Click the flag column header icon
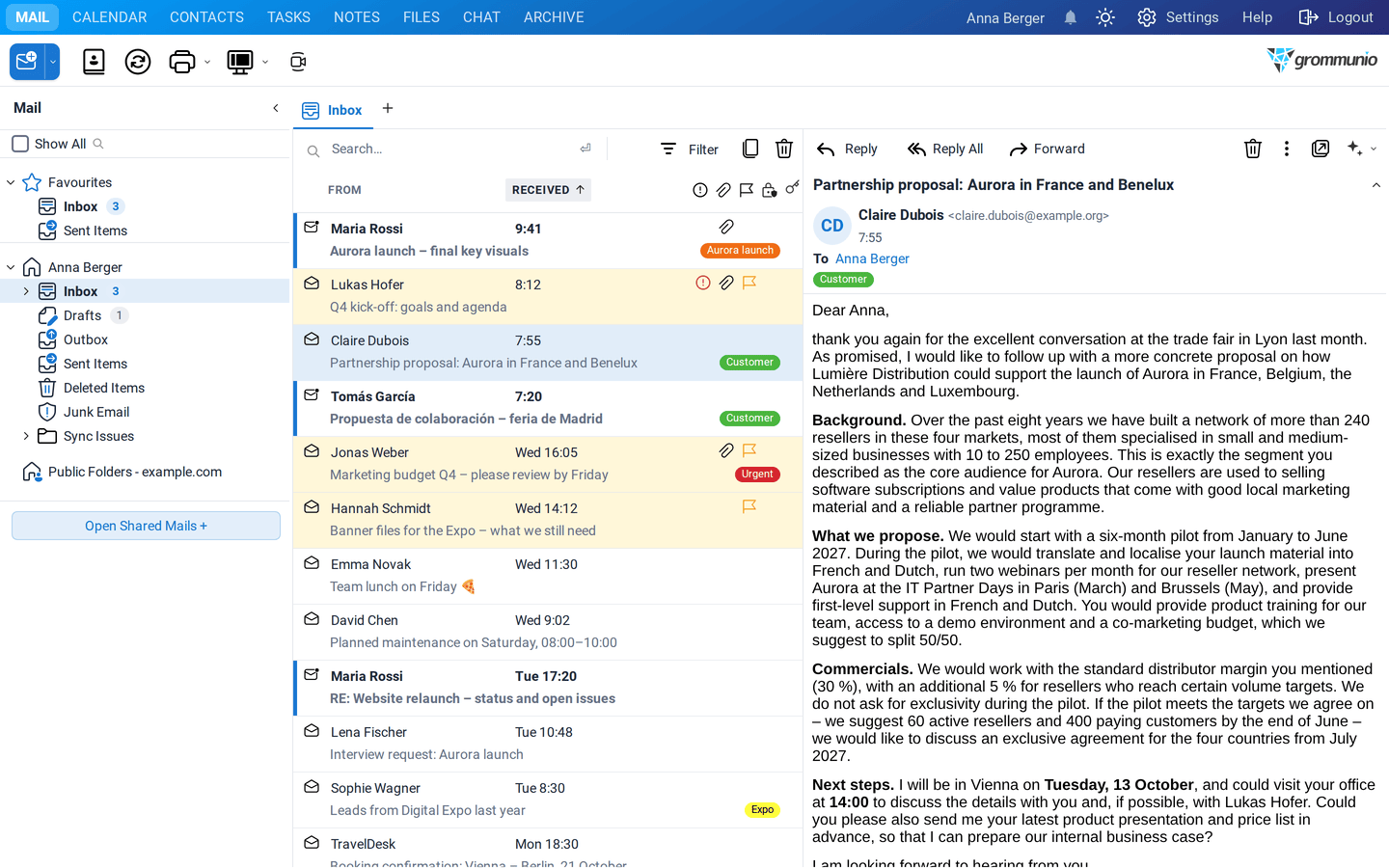The height and width of the screenshot is (868, 1389). [x=747, y=190]
